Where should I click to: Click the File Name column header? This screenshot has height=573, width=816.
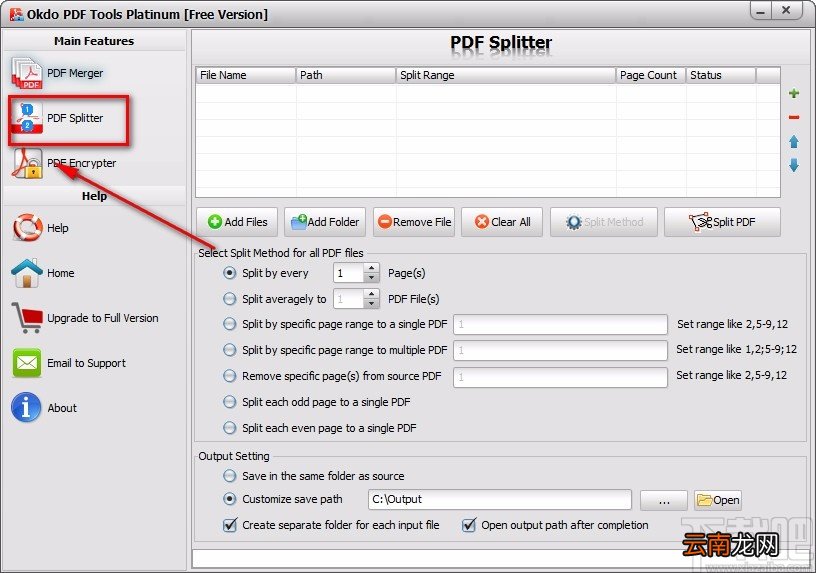[x=246, y=75]
